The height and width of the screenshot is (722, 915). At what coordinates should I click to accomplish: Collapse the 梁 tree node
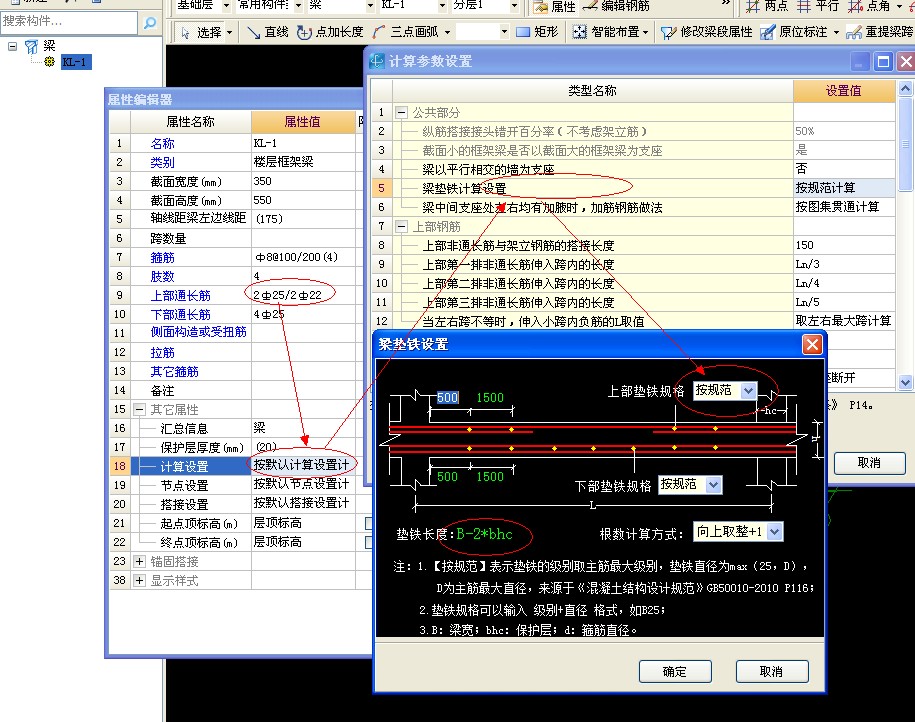12,46
